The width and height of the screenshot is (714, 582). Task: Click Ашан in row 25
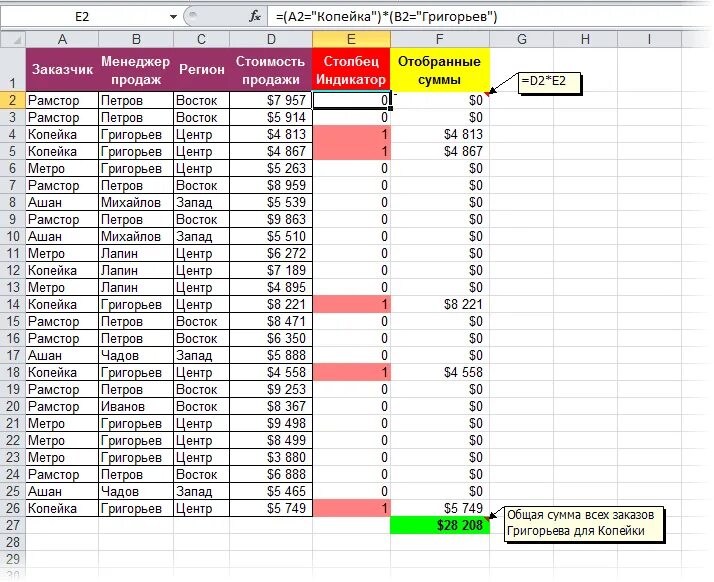click(x=62, y=491)
